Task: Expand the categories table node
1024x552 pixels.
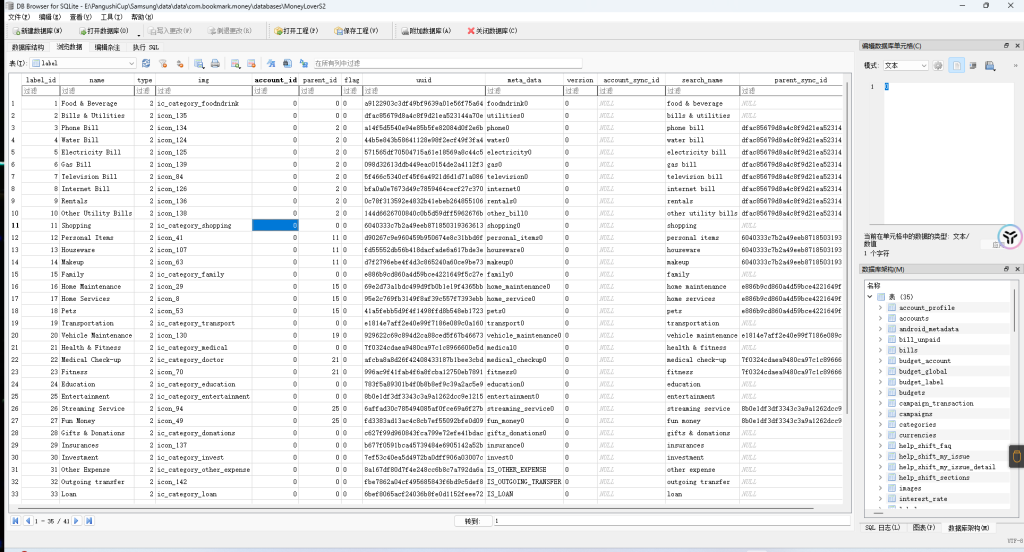Action: [x=880, y=425]
